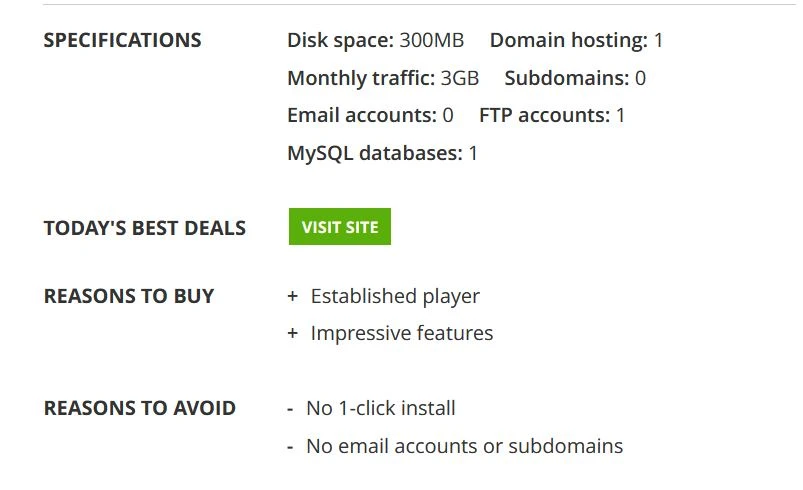Screen dimensions: 803x490
Task: Click the Email accounts: 0 specification
Action: tap(370, 115)
